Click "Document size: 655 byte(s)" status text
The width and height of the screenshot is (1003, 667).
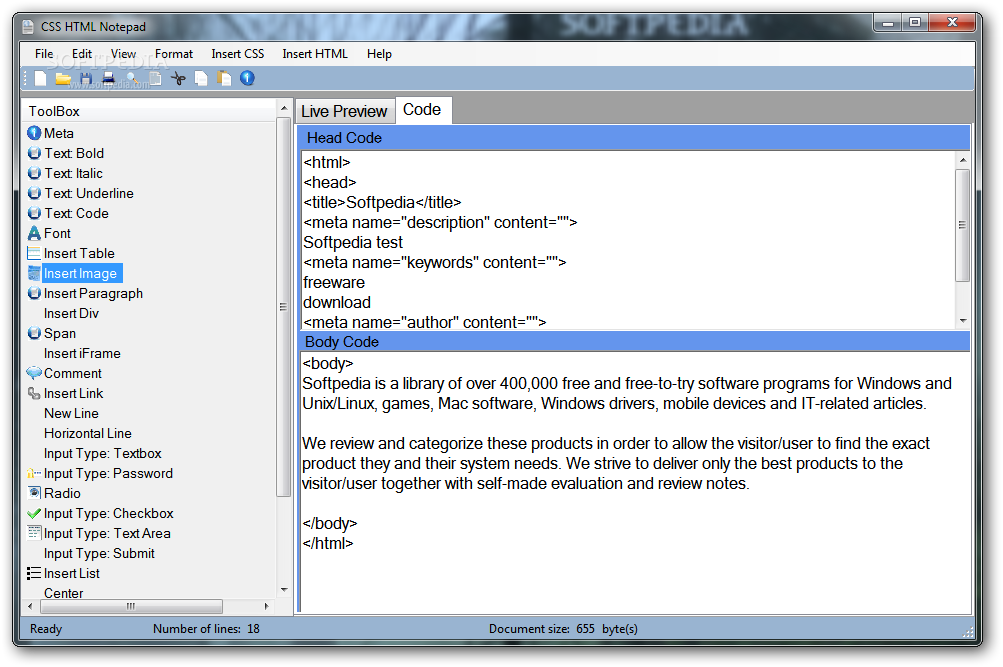pyautogui.click(x=564, y=629)
